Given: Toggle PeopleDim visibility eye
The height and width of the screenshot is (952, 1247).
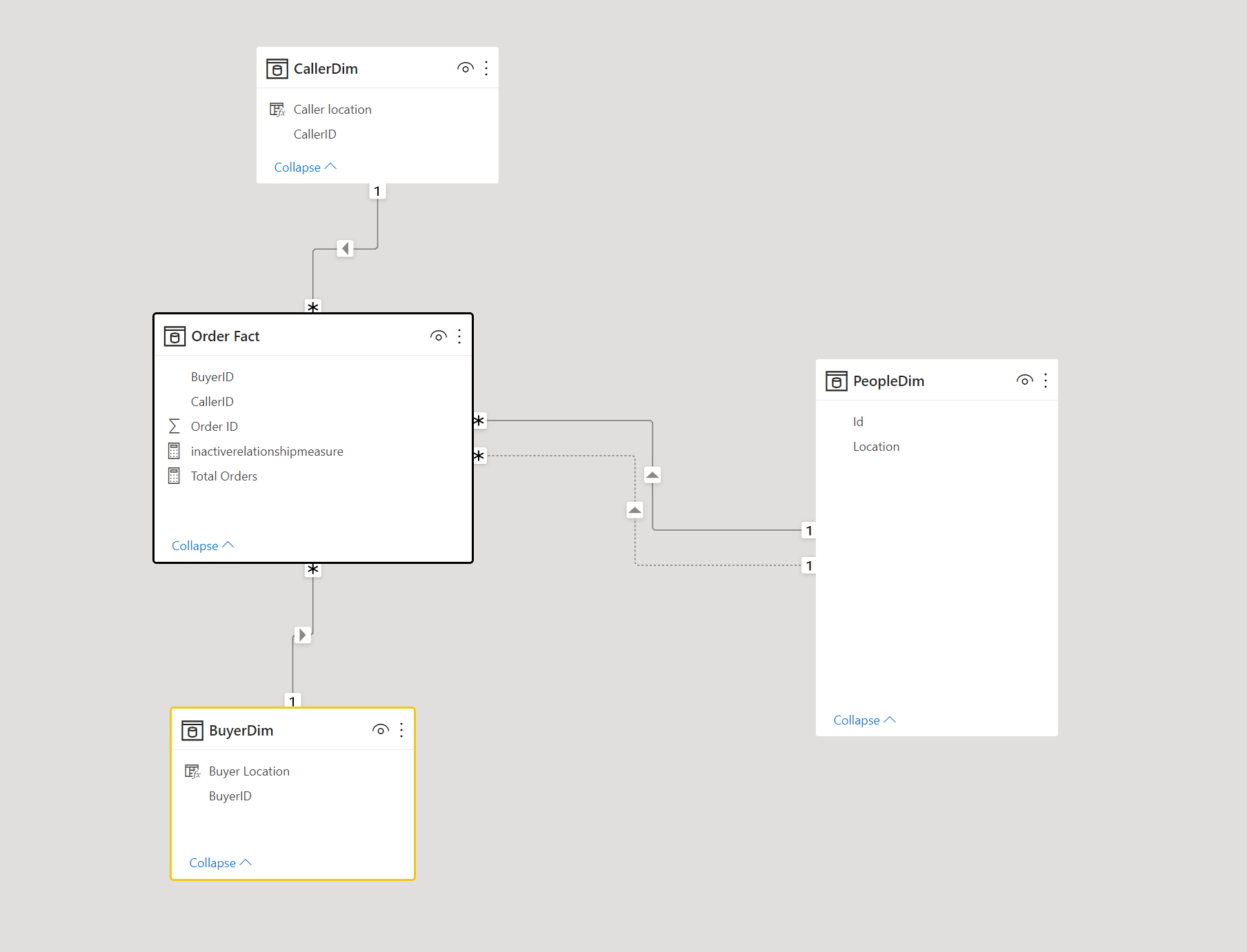Looking at the screenshot, I should coord(1025,381).
